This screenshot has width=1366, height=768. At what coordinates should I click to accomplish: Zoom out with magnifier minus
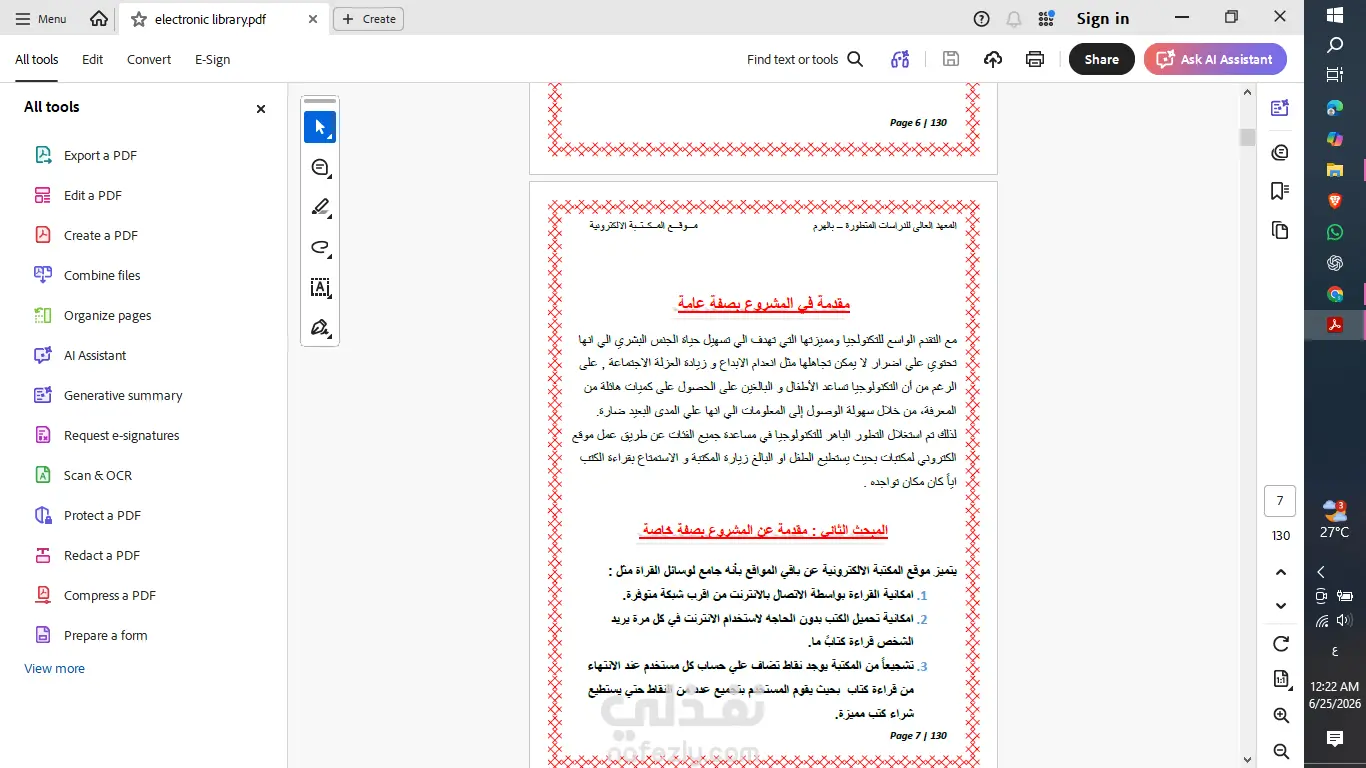pos(1281,752)
